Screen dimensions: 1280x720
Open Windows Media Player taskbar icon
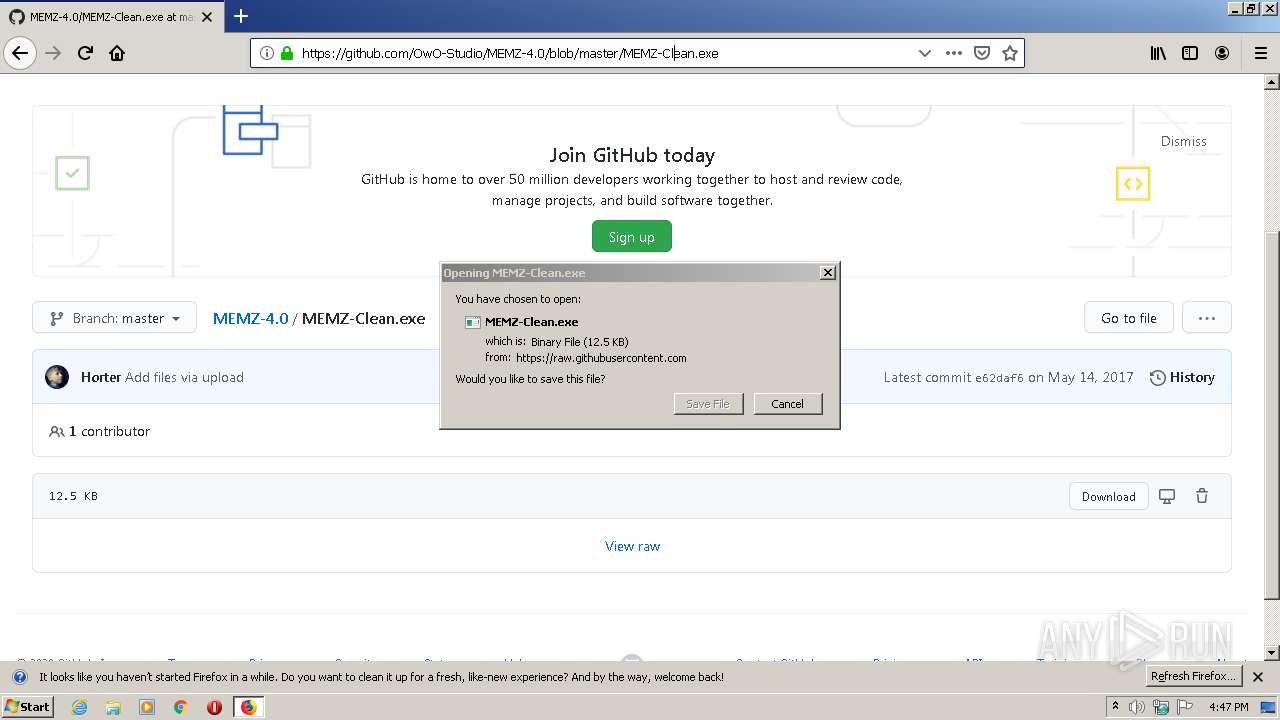(147, 707)
